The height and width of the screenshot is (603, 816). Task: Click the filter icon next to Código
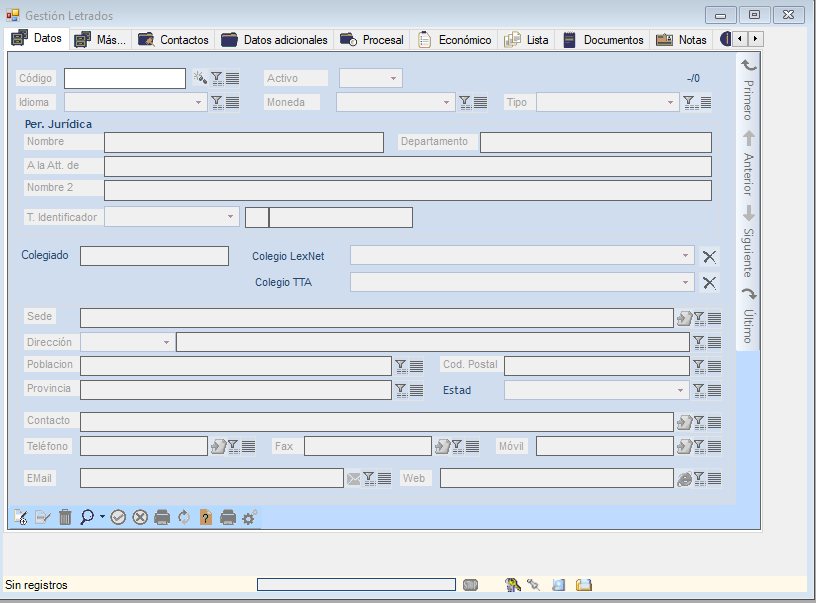tap(216, 78)
